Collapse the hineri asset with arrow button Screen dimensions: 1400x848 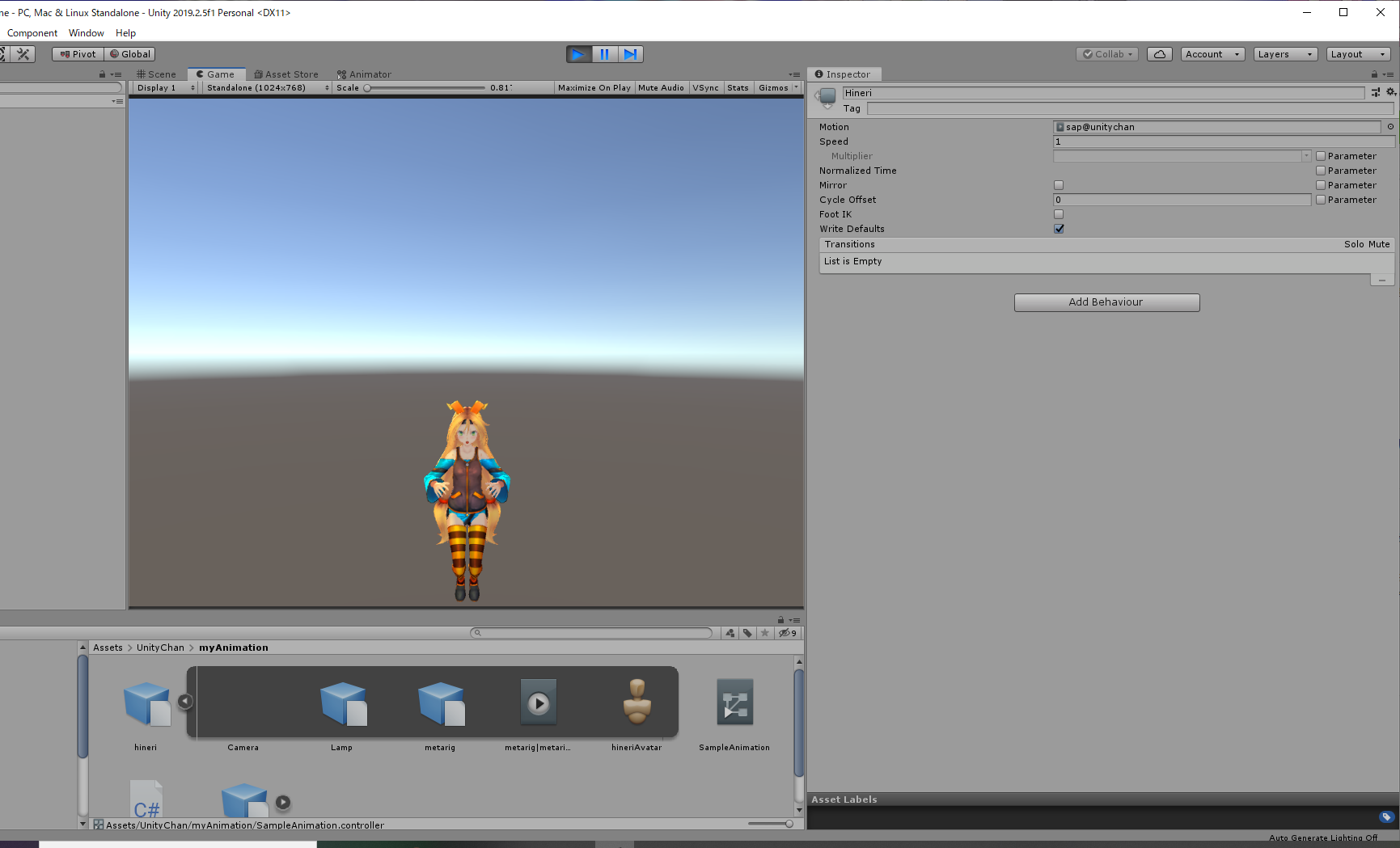click(185, 702)
